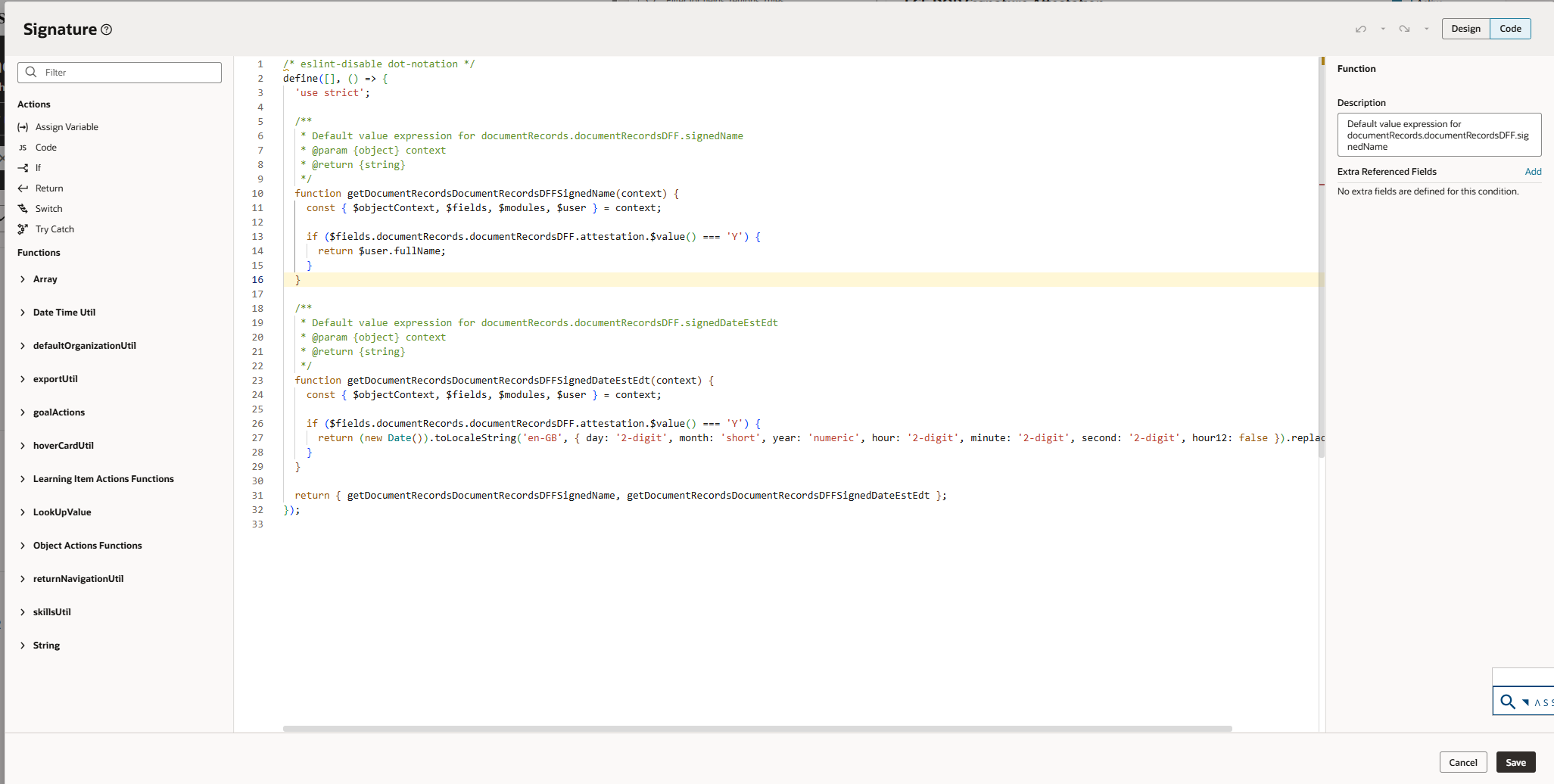Select the Code action JS icon

(23, 148)
